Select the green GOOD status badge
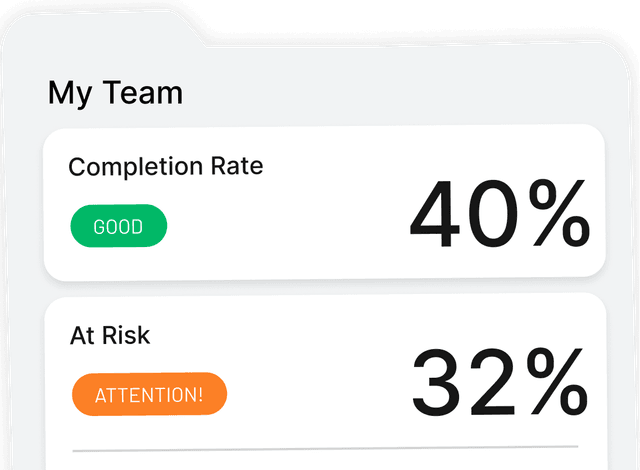This screenshot has height=470, width=640. (118, 227)
